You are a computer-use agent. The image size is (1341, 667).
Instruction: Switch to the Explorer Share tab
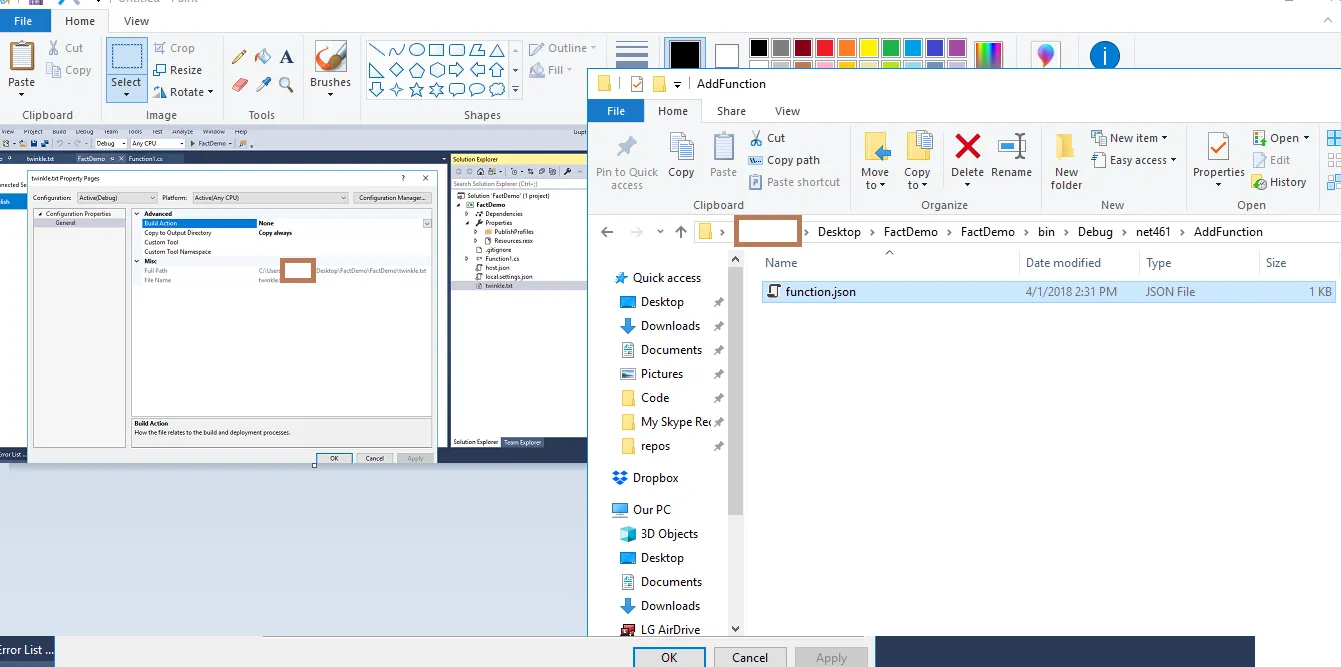[731, 111]
